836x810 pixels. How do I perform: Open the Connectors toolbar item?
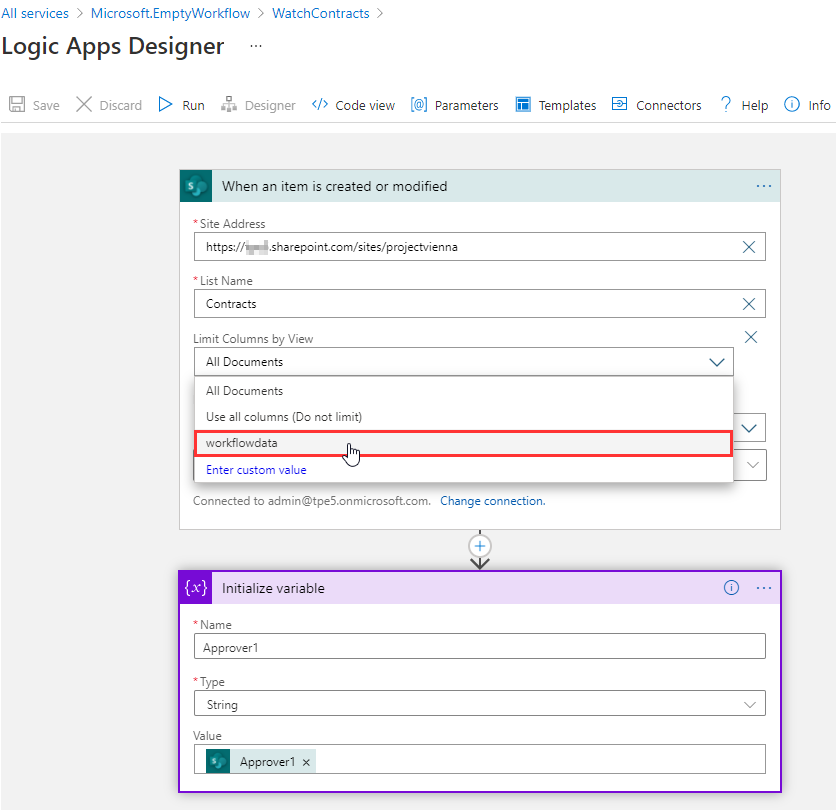[656, 105]
